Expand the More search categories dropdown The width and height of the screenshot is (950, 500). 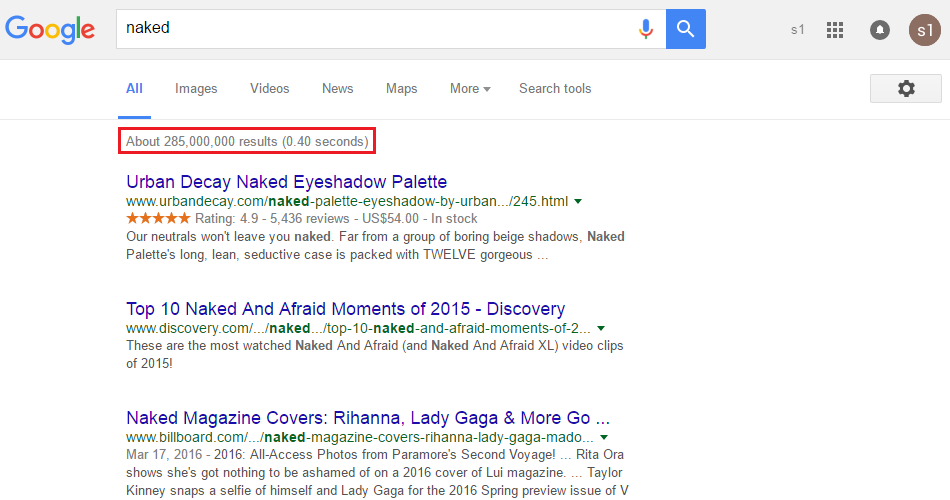coord(470,89)
